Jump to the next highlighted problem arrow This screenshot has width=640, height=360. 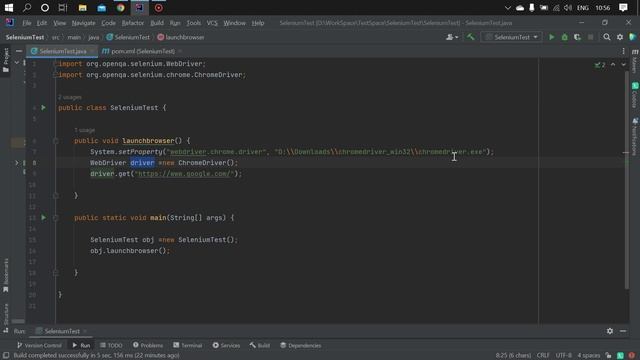[x=623, y=64]
